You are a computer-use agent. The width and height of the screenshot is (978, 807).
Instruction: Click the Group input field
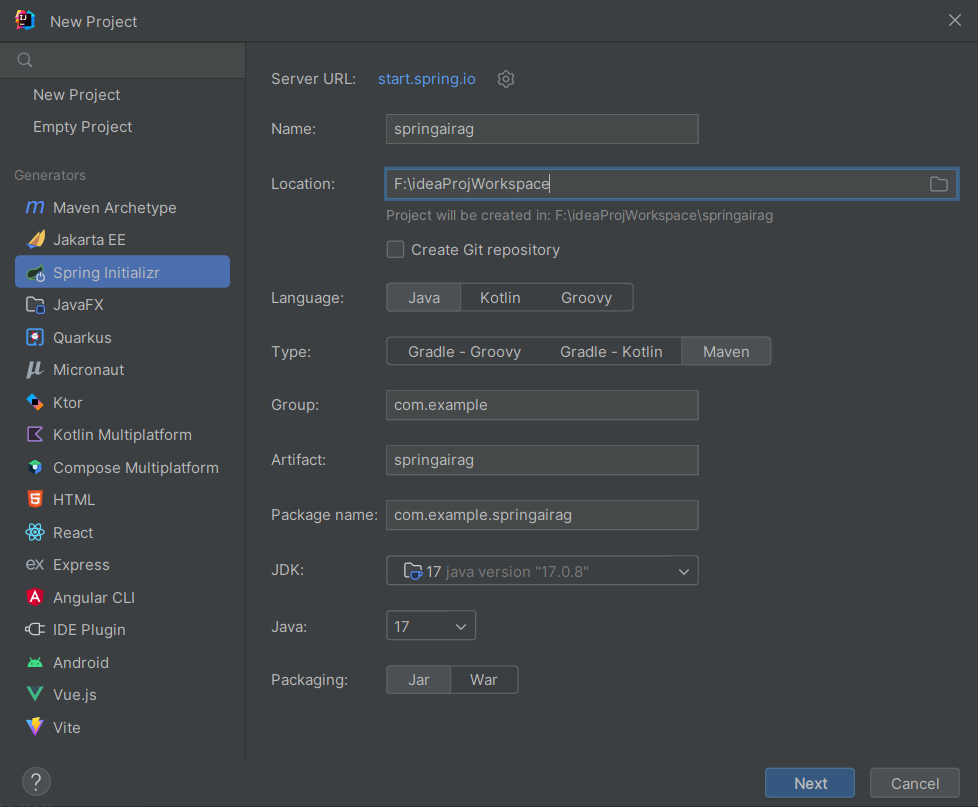point(542,405)
